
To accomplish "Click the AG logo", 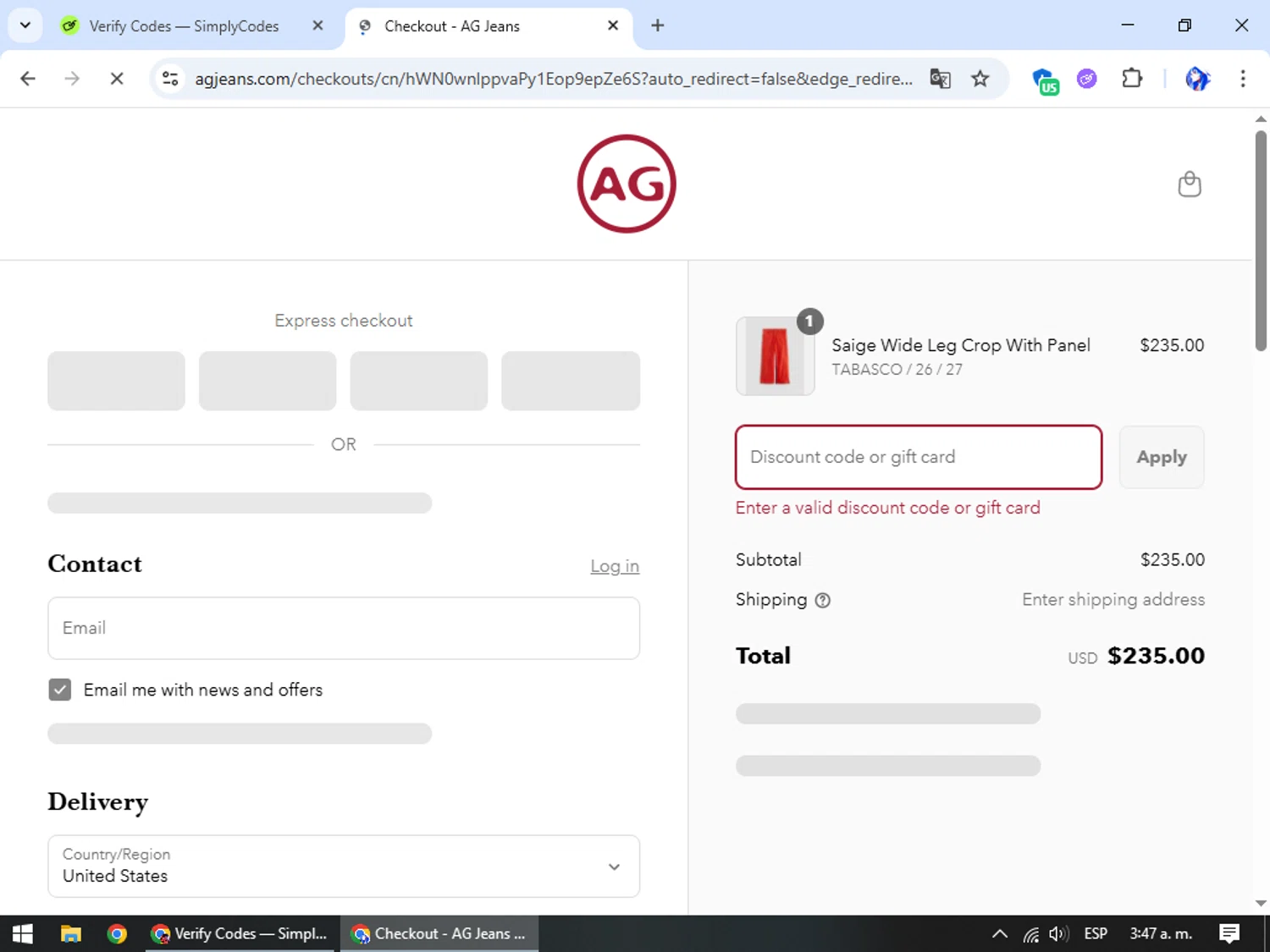I will (x=627, y=184).
